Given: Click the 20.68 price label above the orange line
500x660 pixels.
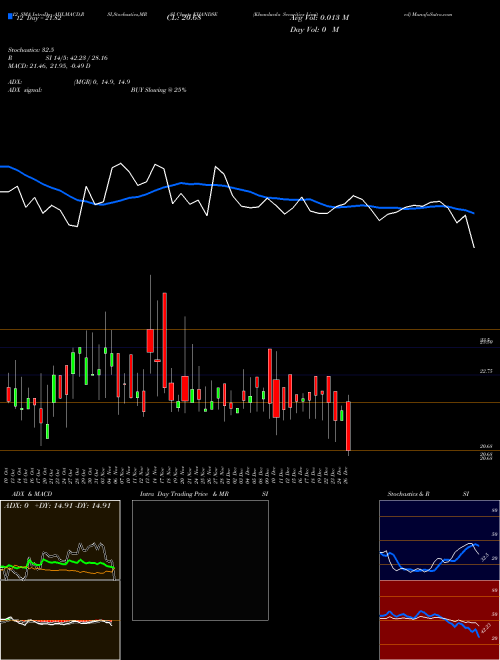Looking at the screenshot, I should click(x=486, y=446).
